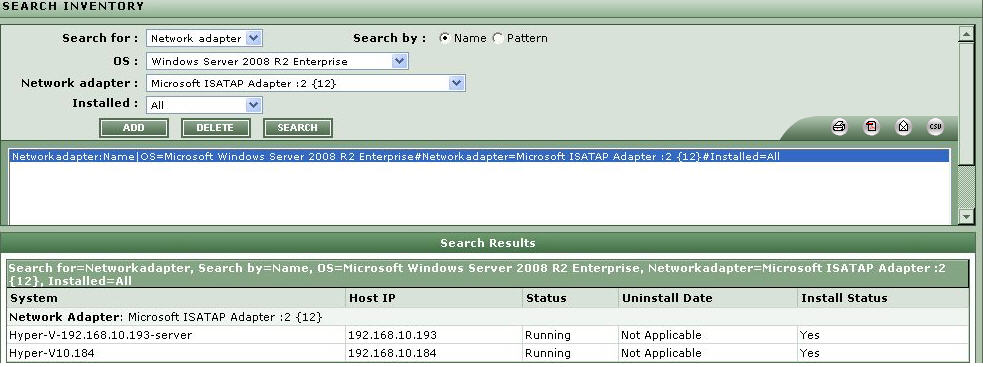Click the DELETE button
This screenshot has height=367, width=983.
point(215,128)
